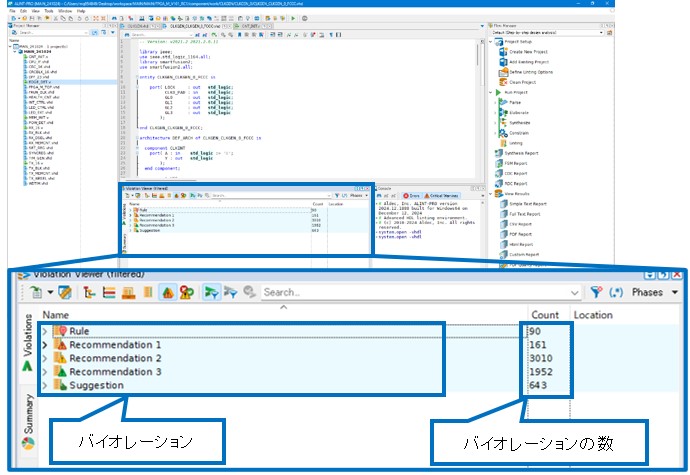The image size is (690, 475).
Task: Open the Tools menu
Action: coord(49,11)
